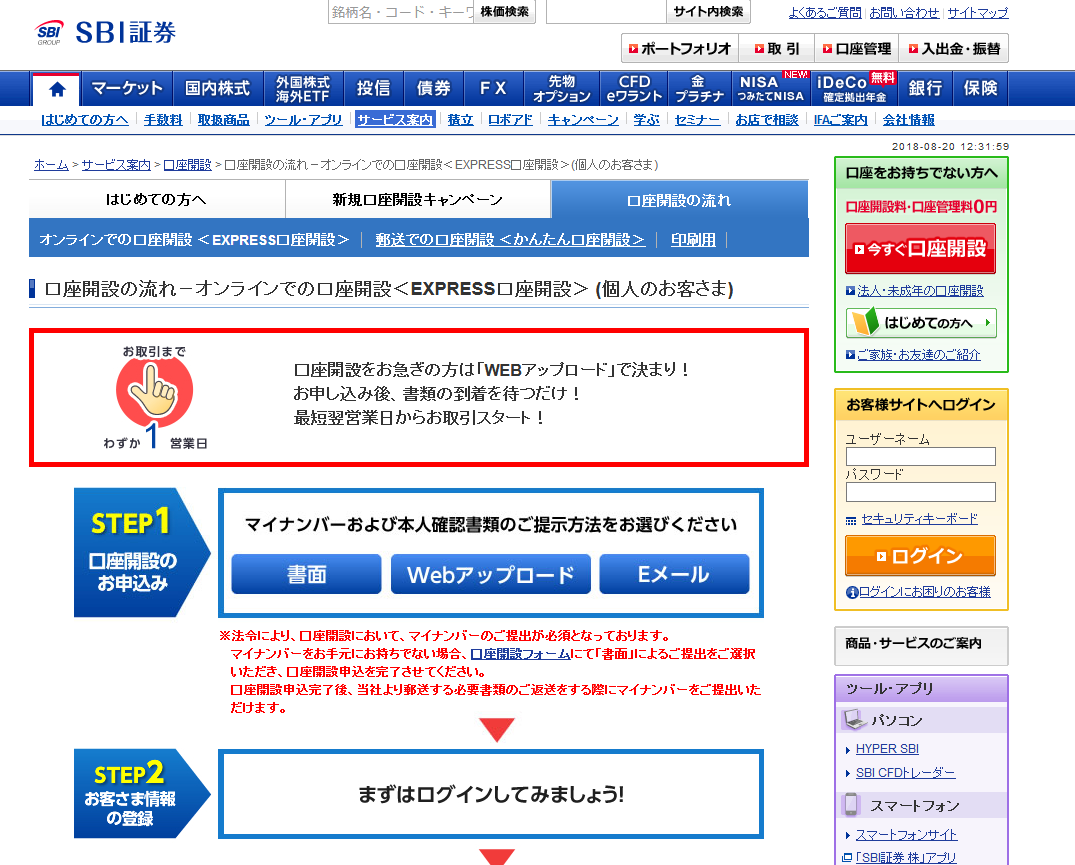Image resolution: width=1075 pixels, height=865 pixels.
Task: Focus the ユーザーネーム input field
Action: coord(920,456)
